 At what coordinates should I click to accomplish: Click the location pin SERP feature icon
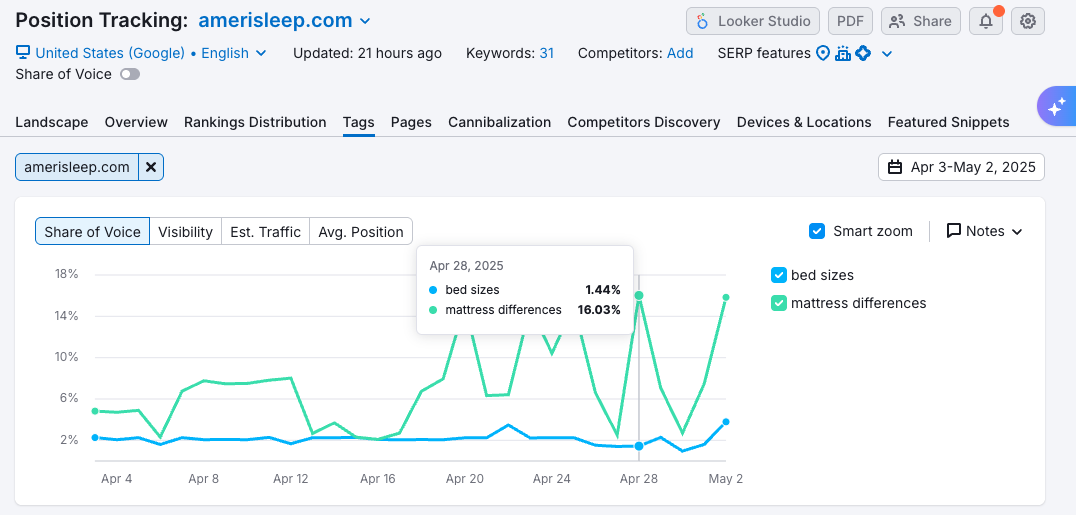823,53
